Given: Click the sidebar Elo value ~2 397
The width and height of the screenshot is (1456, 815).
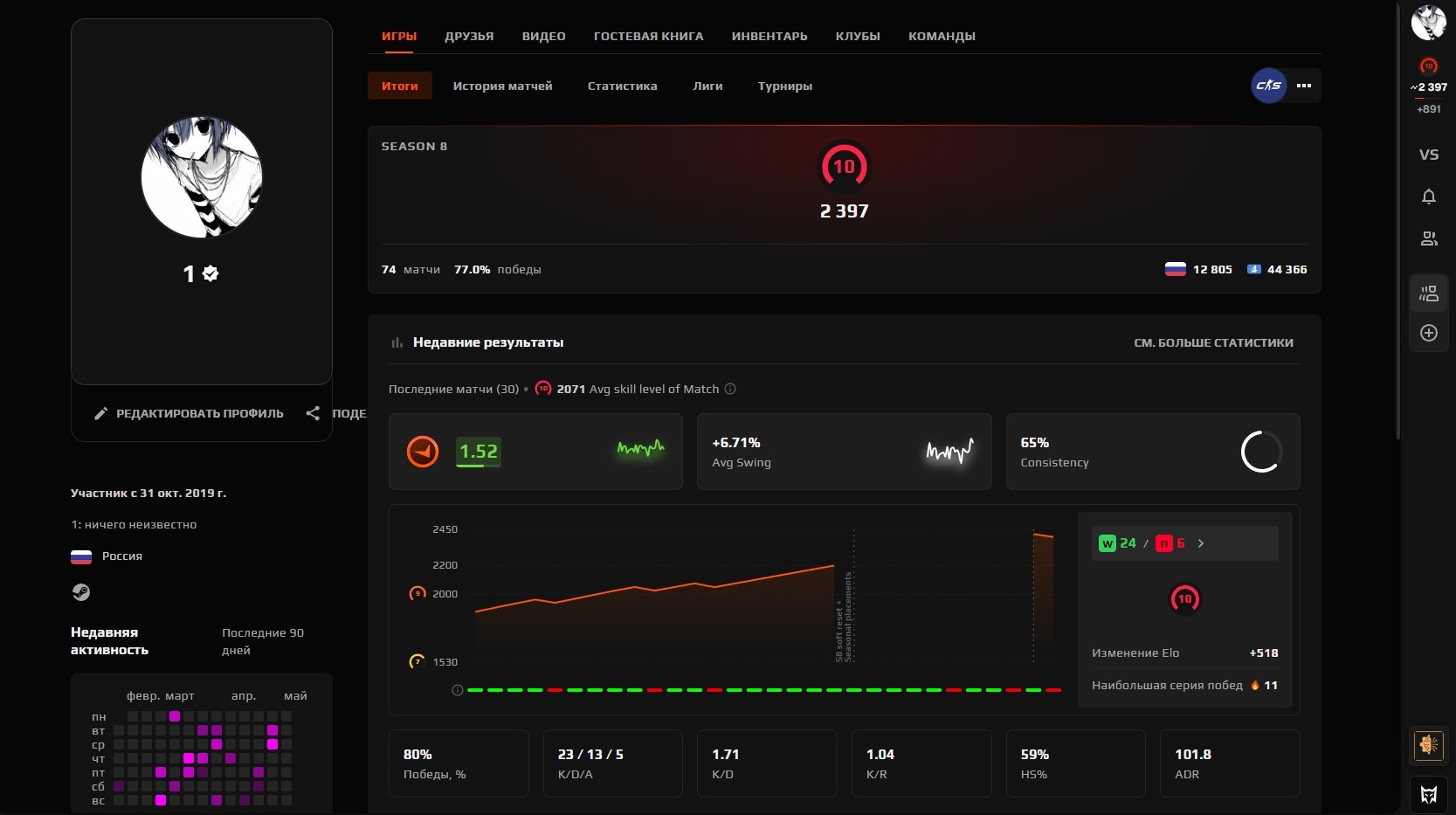Looking at the screenshot, I should click(x=1429, y=86).
